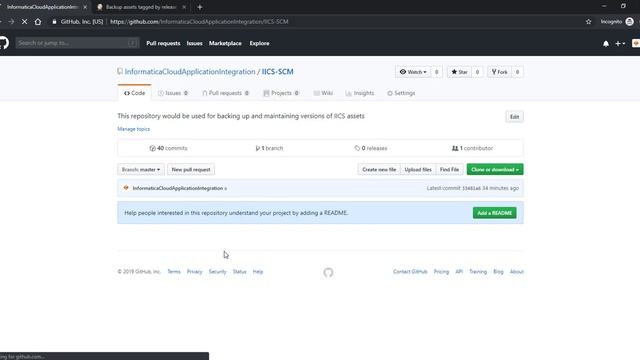This screenshot has width=640, height=360.
Task: Focus the Search or jump to field
Action: 77,43
